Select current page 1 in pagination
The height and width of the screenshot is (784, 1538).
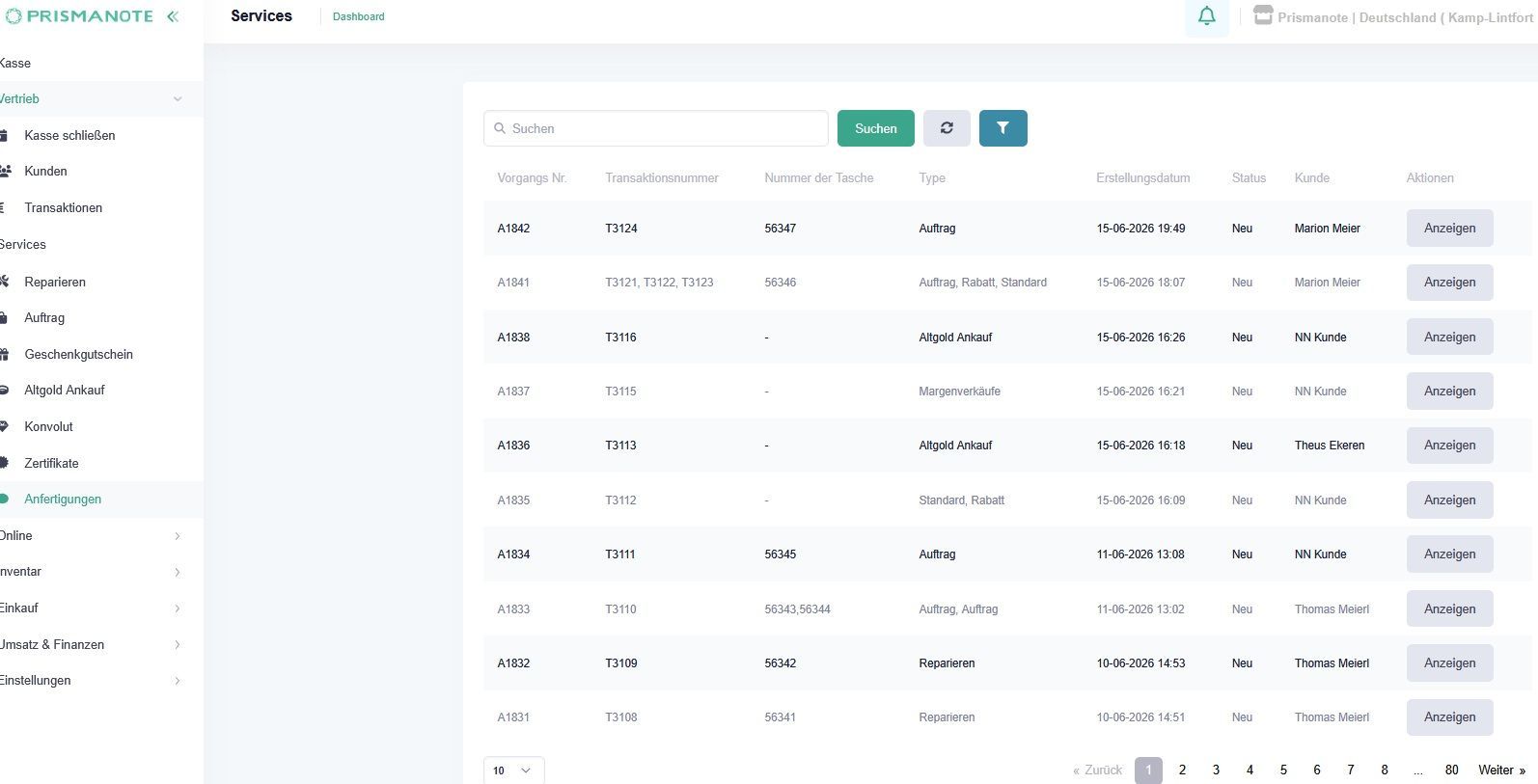click(1148, 770)
